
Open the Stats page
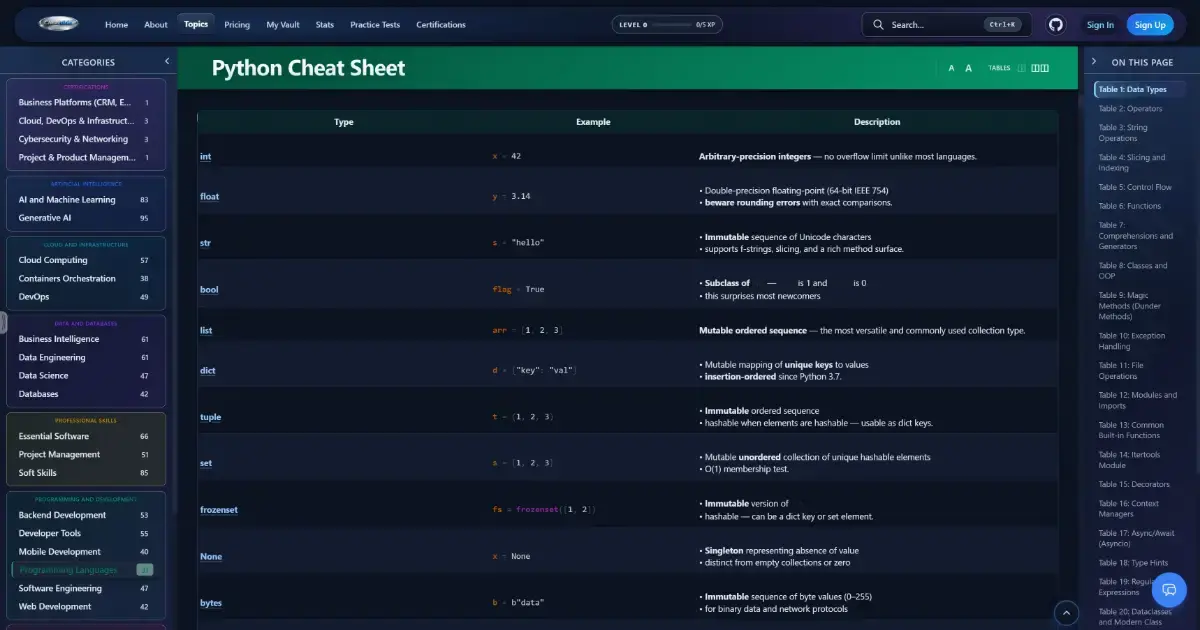[325, 25]
